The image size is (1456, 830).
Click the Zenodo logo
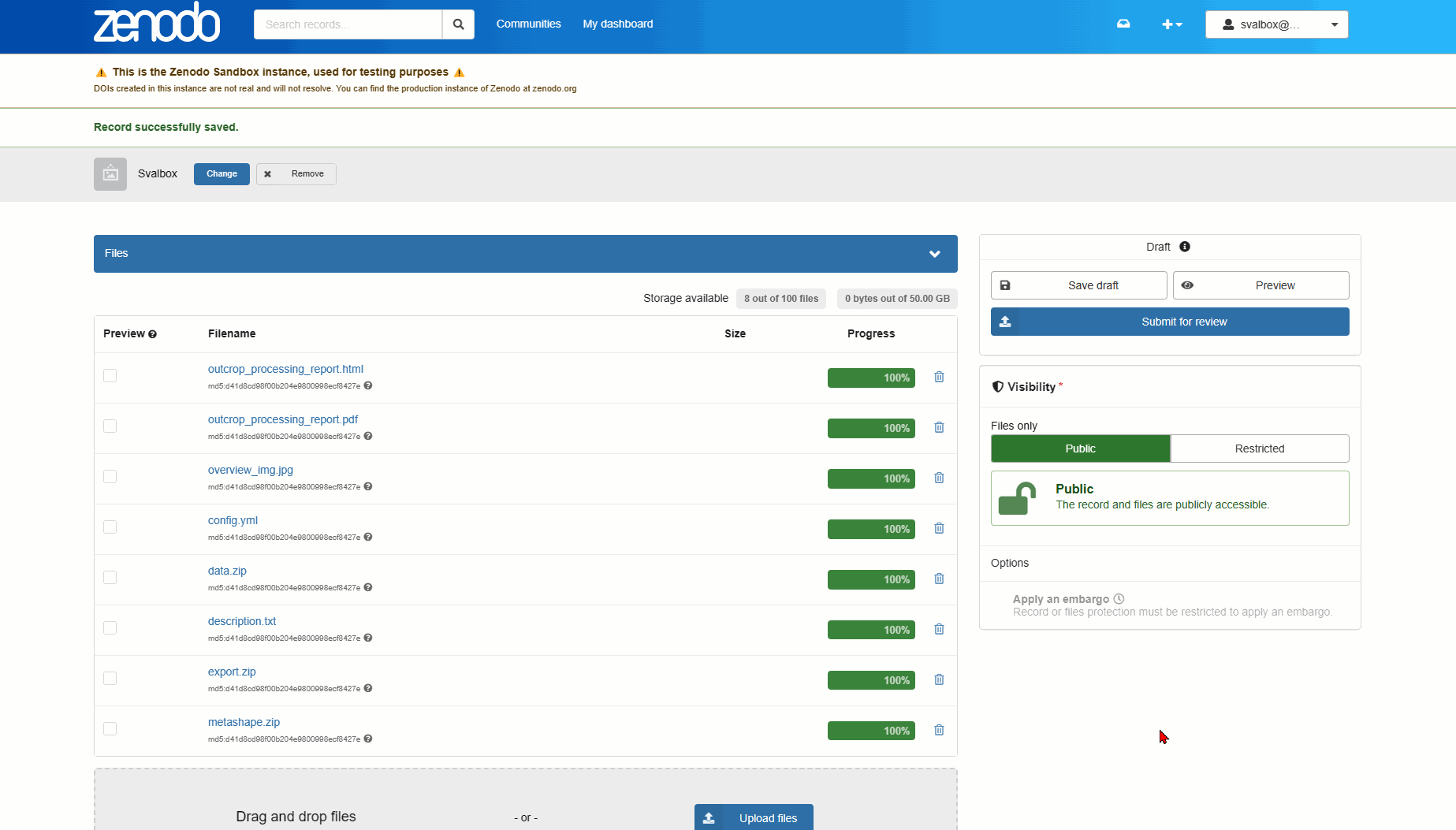157,22
